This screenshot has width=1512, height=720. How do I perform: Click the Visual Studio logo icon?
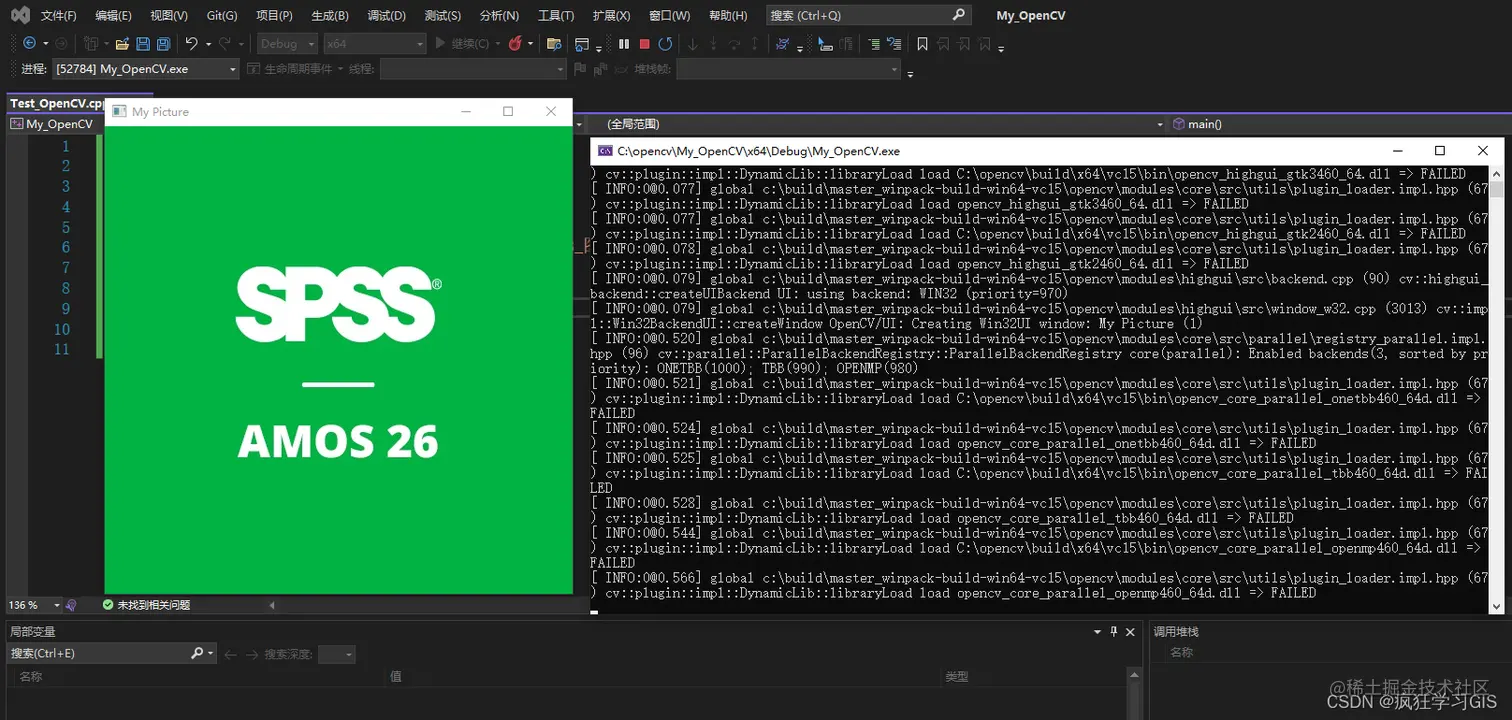pos(20,15)
